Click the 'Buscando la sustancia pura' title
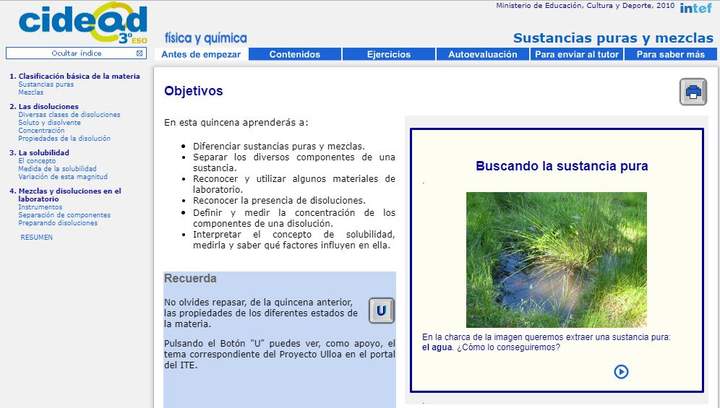Viewport: 720px width, 408px height. pos(562,166)
